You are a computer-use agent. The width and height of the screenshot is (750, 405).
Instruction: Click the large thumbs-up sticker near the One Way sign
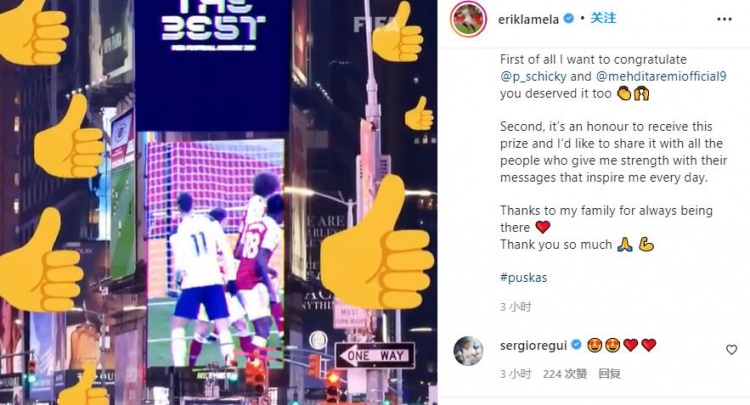tap(377, 242)
